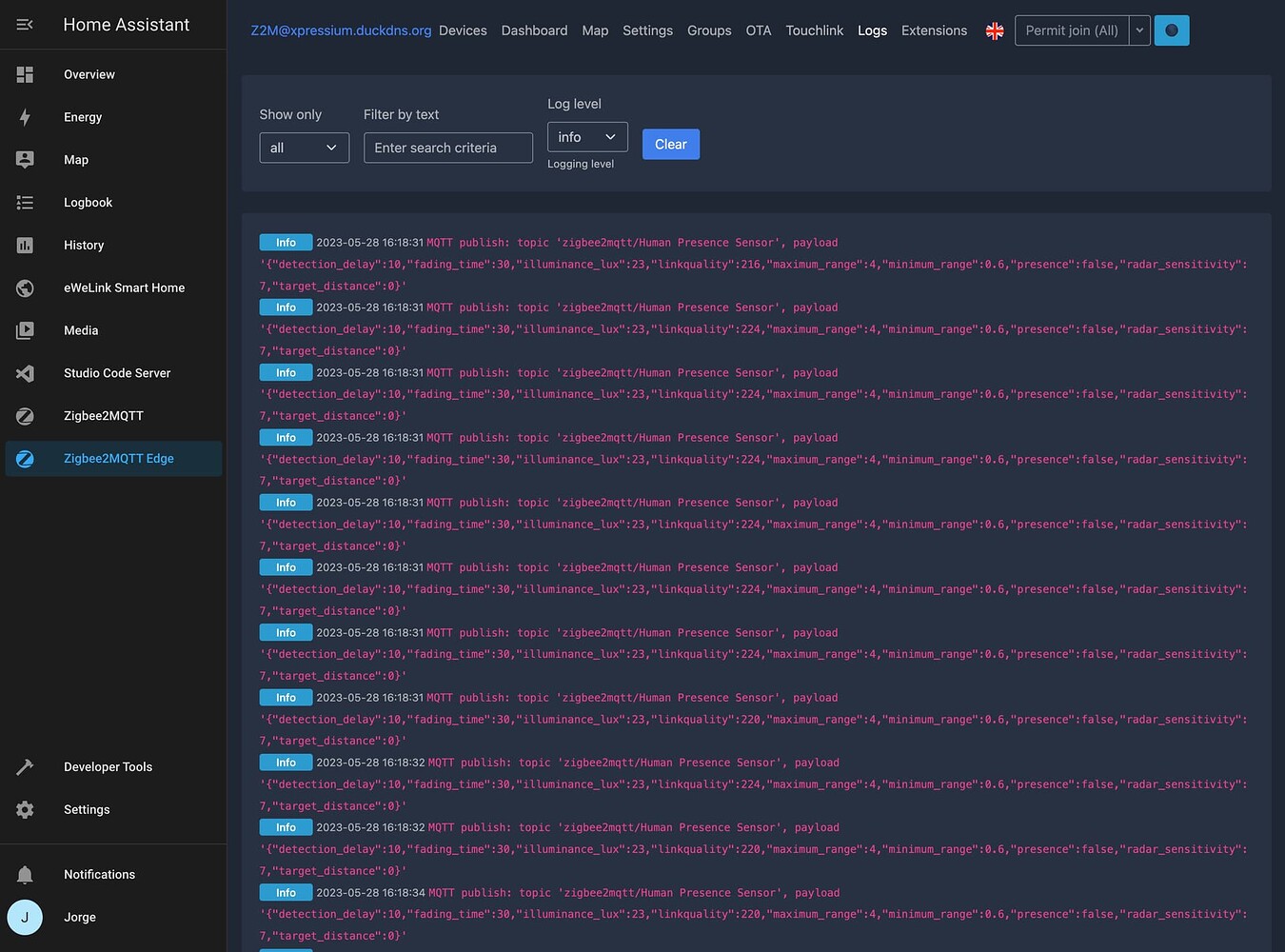This screenshot has width=1285, height=952.
Task: Collapse the Home Assistant sidebar menu icon
Action: click(x=25, y=25)
